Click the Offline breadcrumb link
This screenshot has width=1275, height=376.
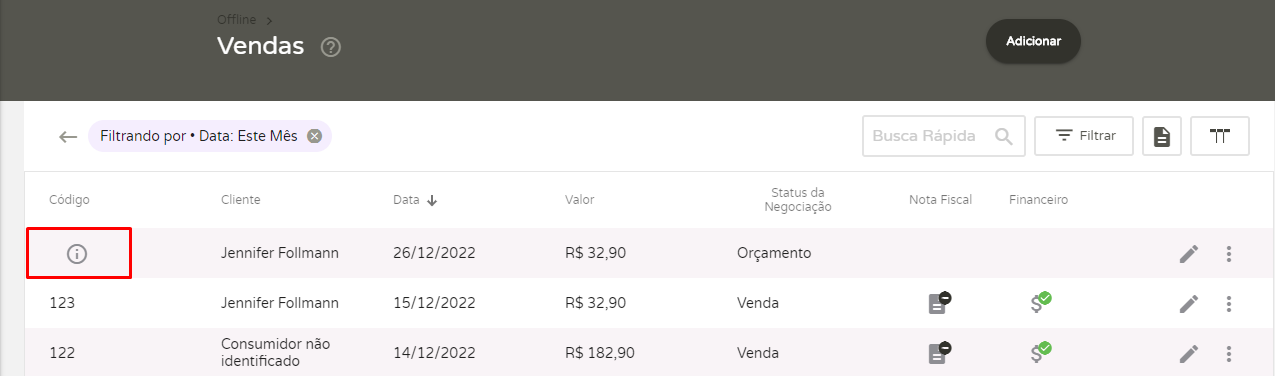pyautogui.click(x=237, y=19)
